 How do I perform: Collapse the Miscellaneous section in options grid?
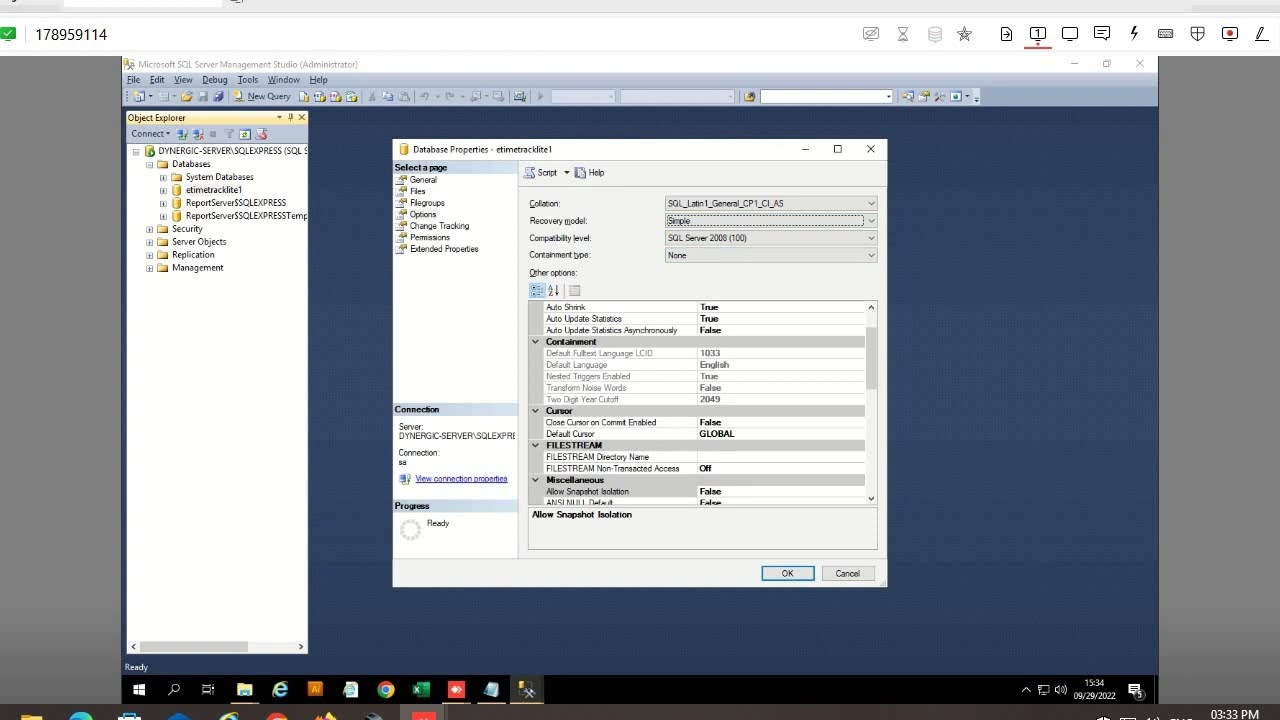(x=535, y=480)
